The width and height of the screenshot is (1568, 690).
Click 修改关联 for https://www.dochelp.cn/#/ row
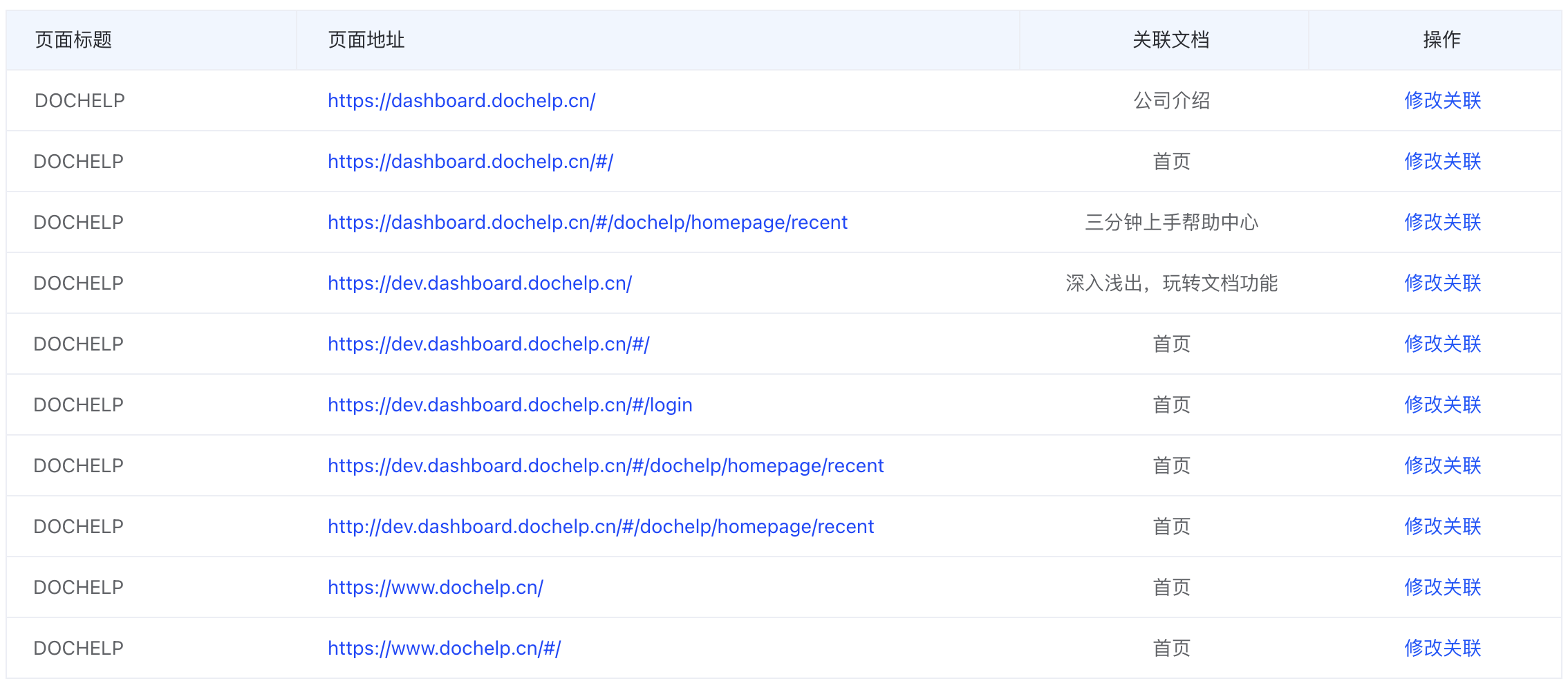[1442, 649]
